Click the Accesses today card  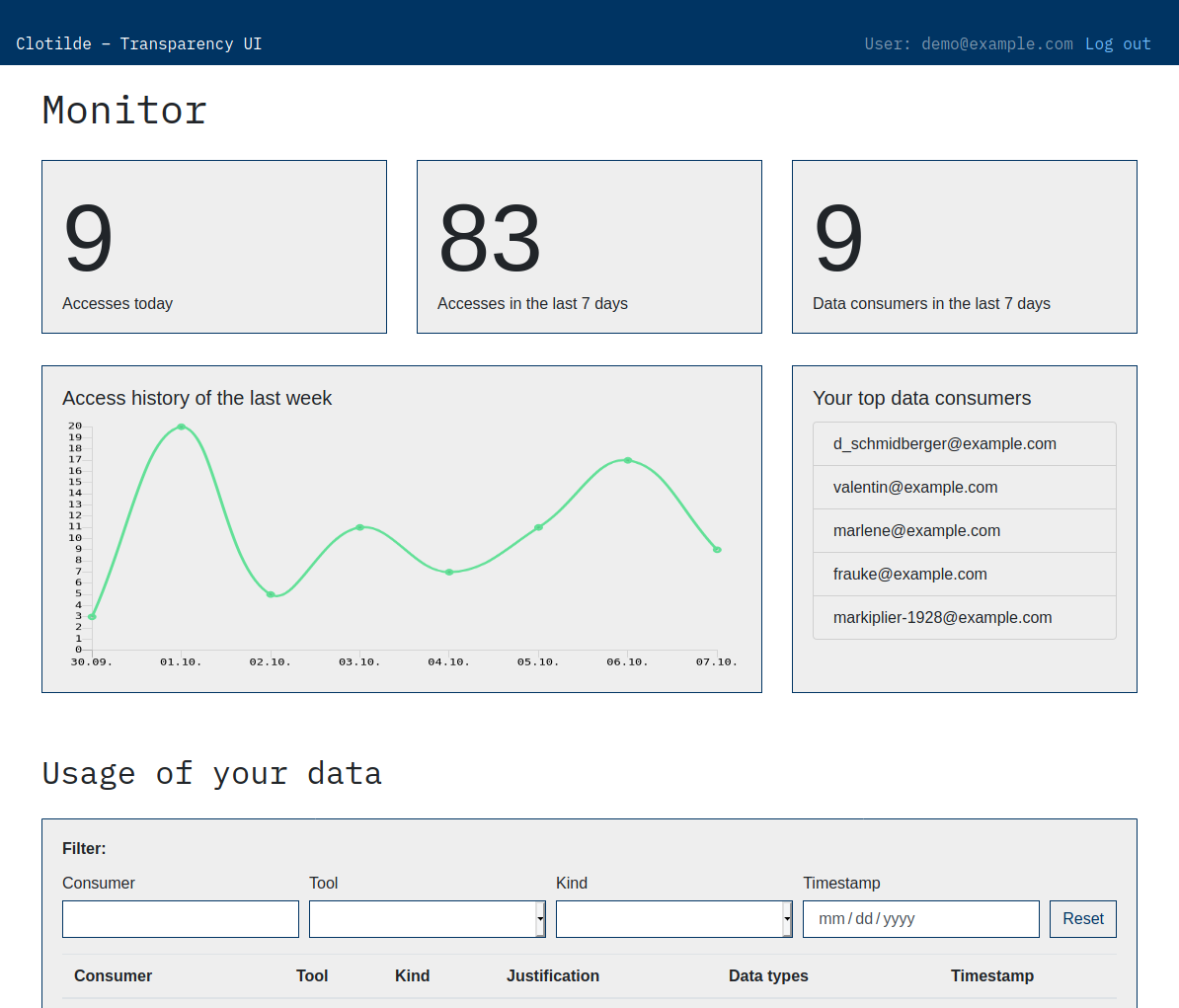[214, 247]
